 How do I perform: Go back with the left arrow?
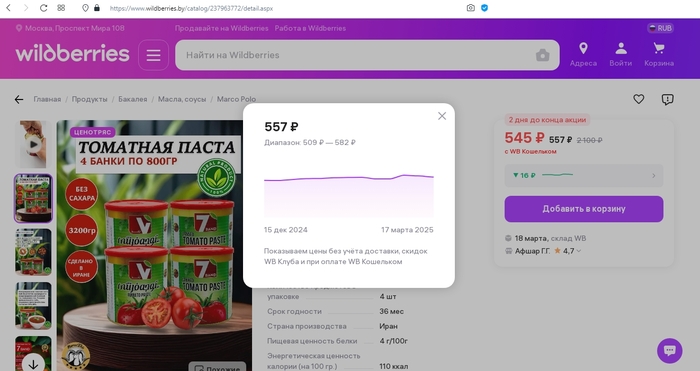(x=19, y=99)
